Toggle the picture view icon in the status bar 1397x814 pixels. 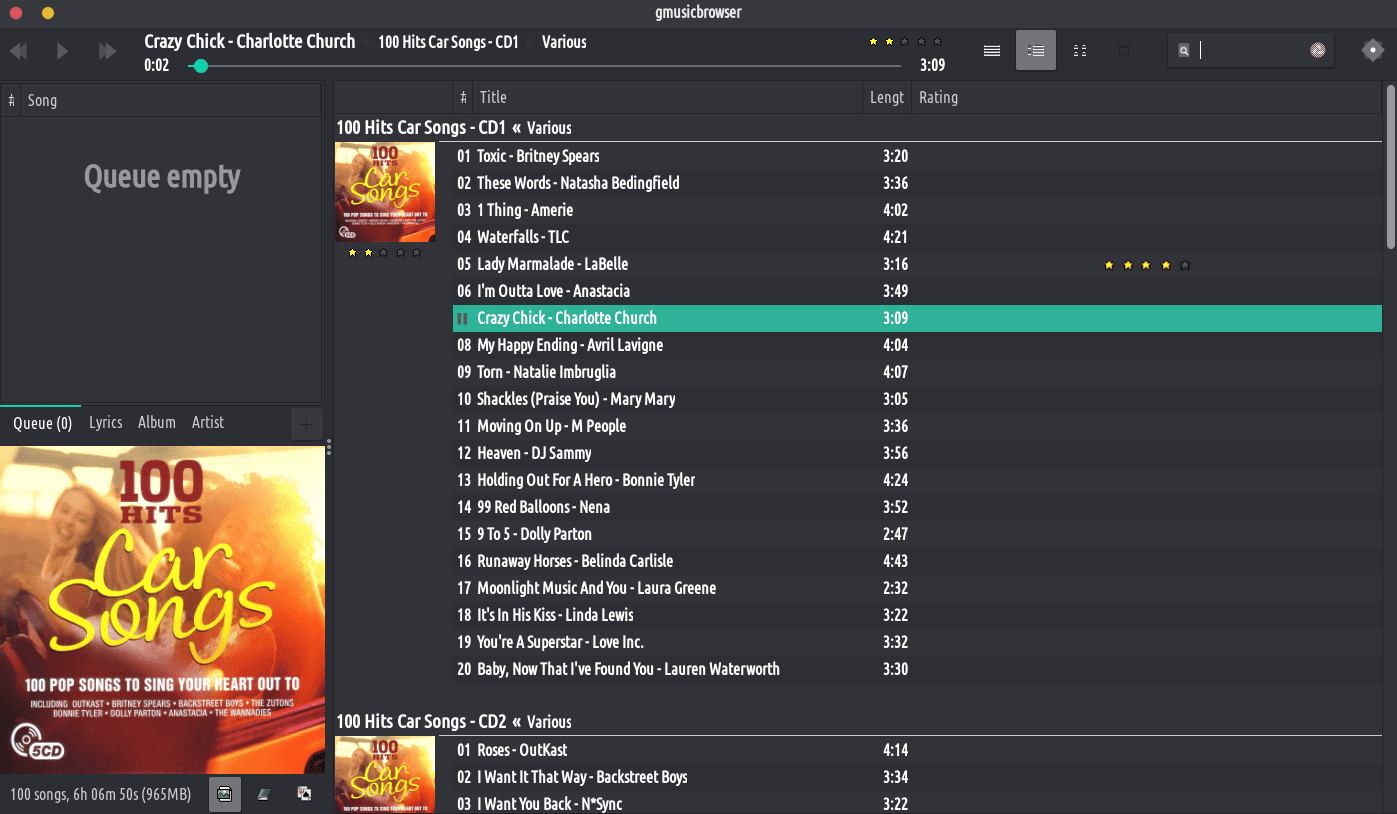(225, 794)
